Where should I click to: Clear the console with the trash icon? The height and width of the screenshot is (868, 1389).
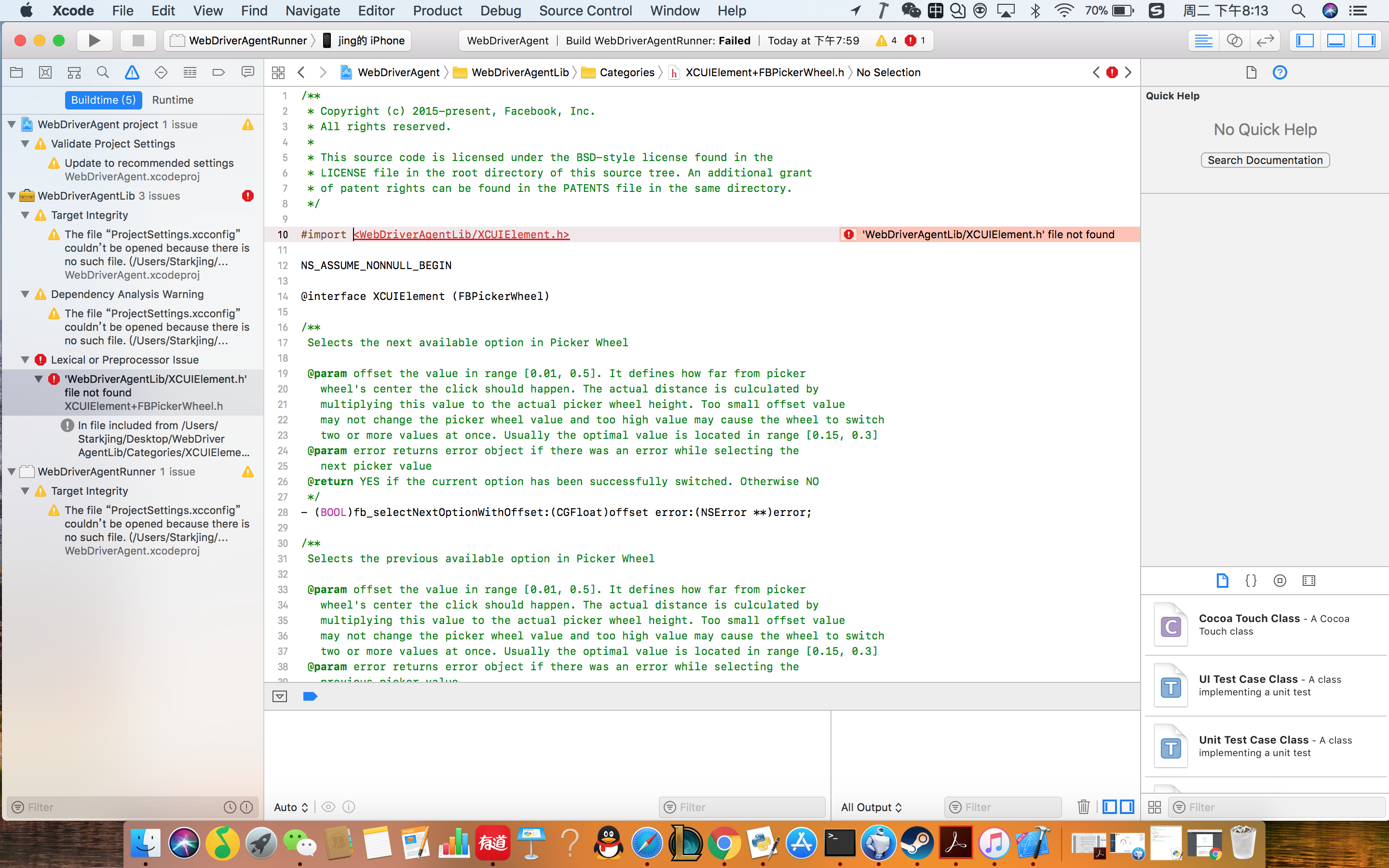1084,807
